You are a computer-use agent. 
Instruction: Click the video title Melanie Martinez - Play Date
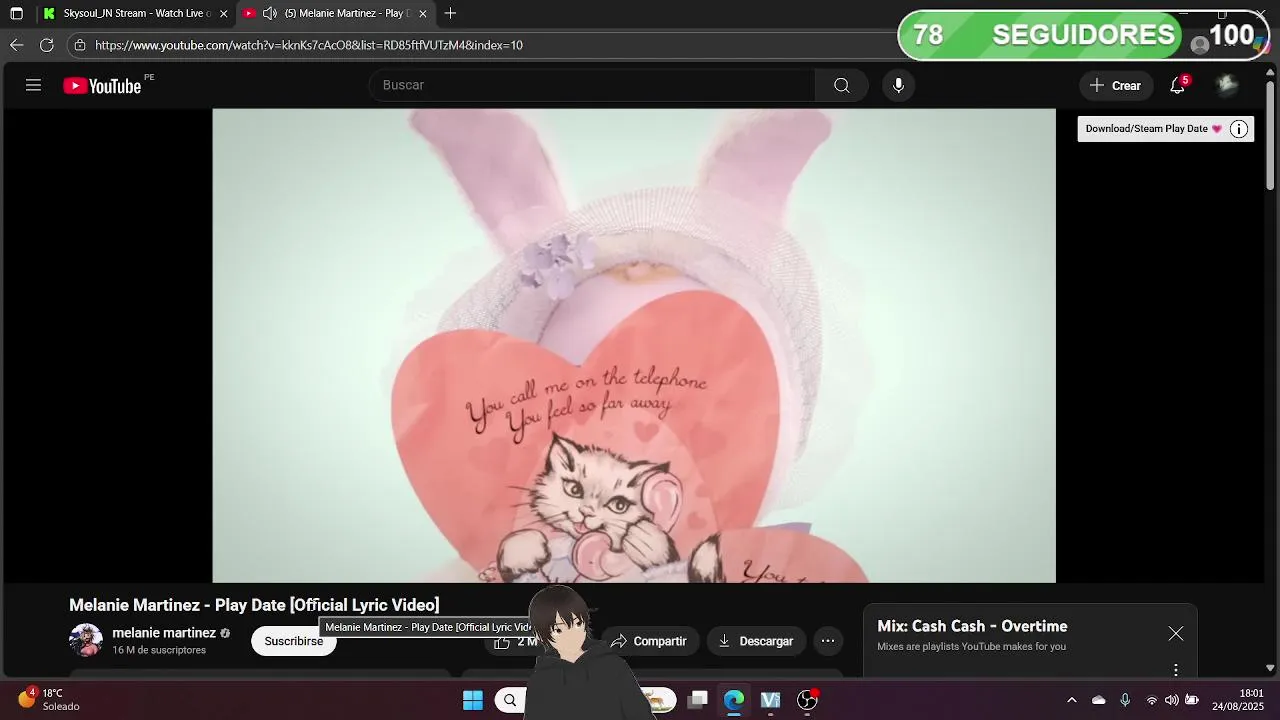(x=254, y=605)
